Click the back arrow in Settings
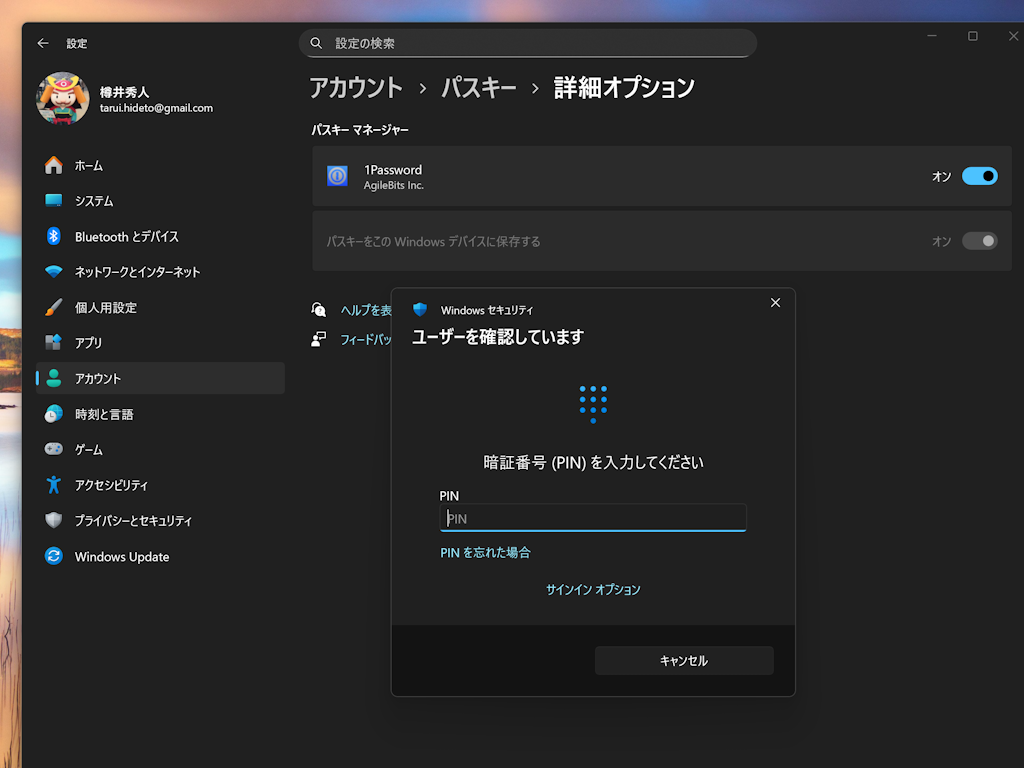The image size is (1024, 768). [41, 43]
